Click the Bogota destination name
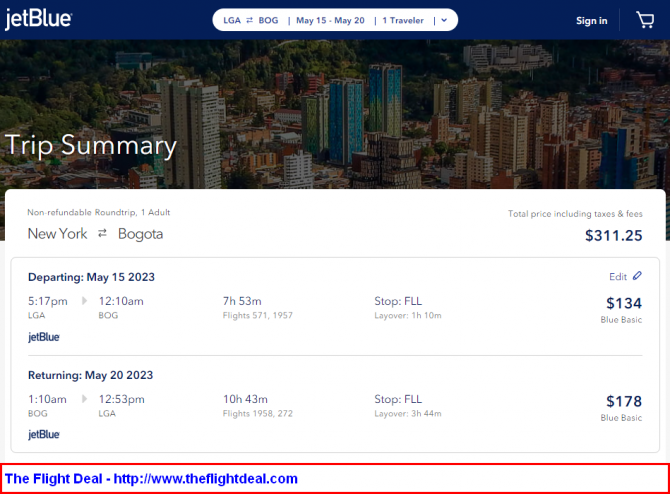Image resolution: width=670 pixels, height=494 pixels. 140,234
